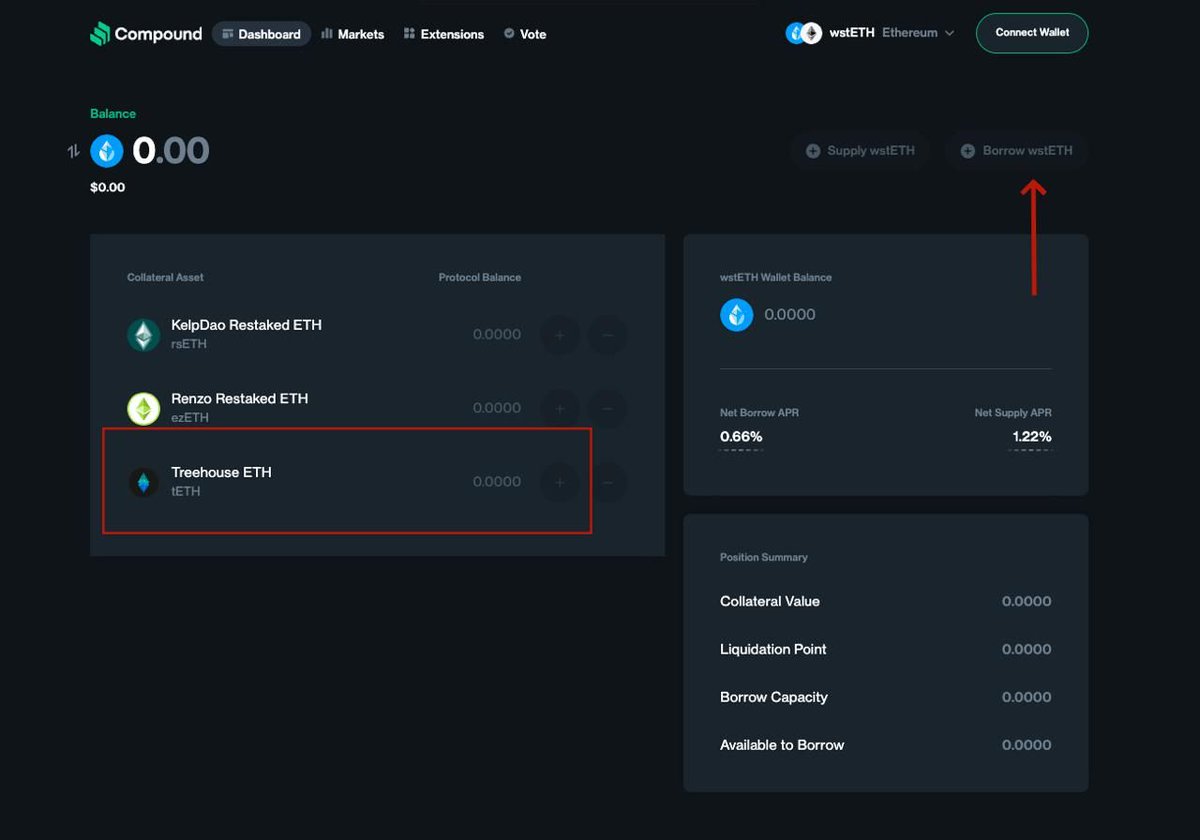
Task: Click the swap arrows icon beside balance
Action: point(73,151)
